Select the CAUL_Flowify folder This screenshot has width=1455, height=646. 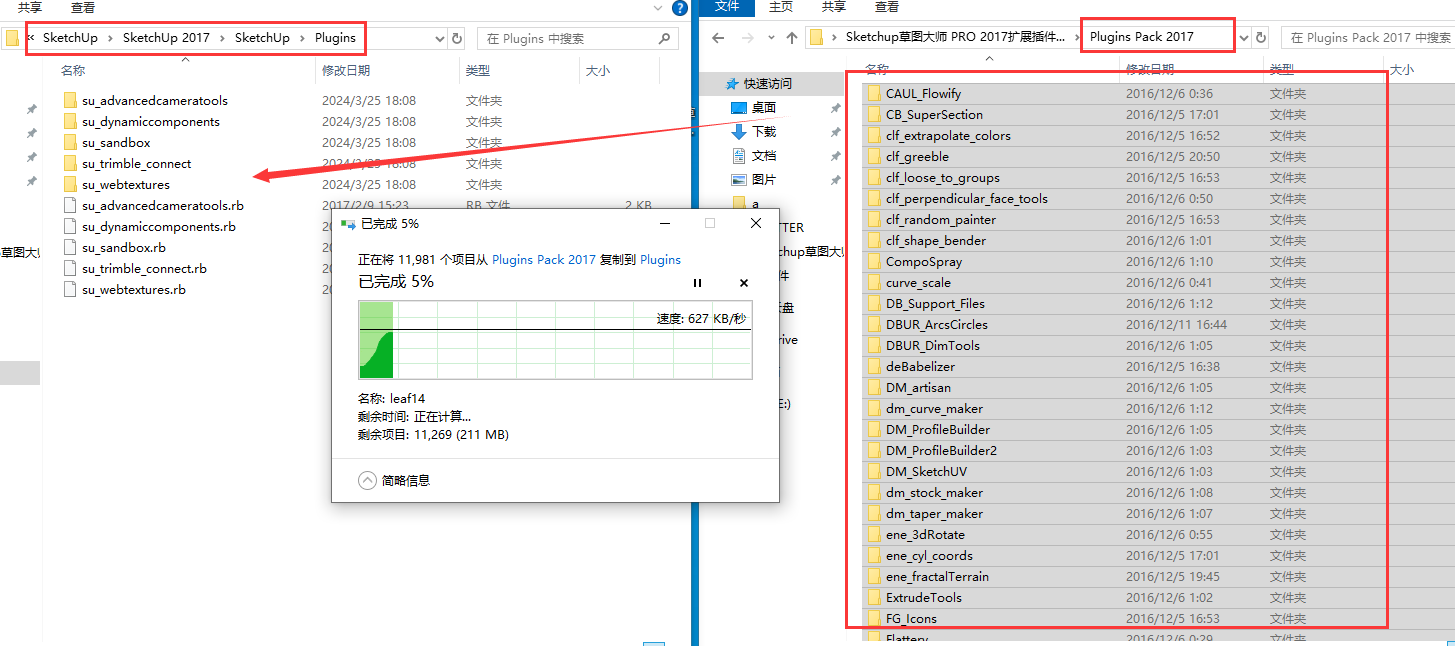pyautogui.click(x=923, y=94)
